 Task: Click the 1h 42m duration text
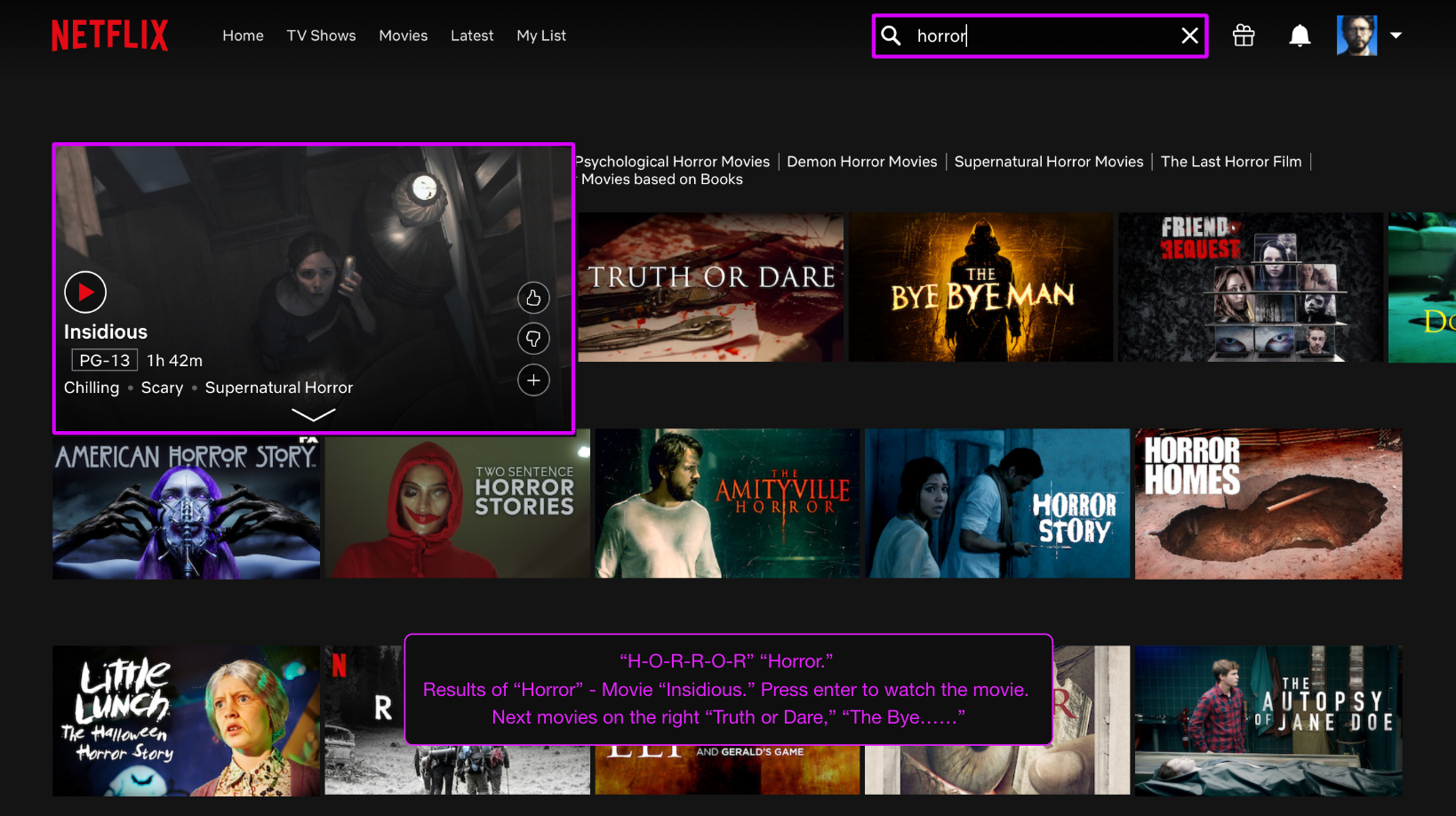pos(175,360)
